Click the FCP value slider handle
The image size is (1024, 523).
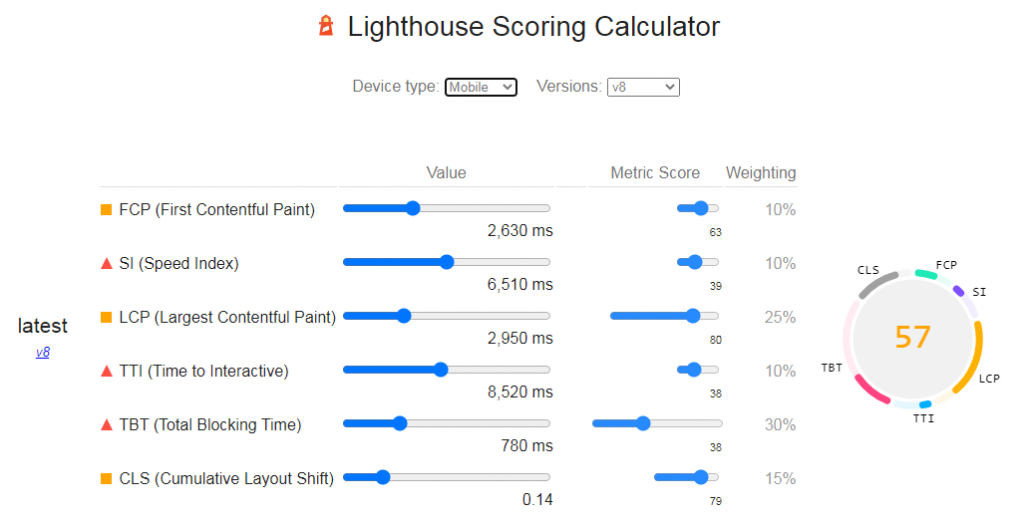coord(413,208)
